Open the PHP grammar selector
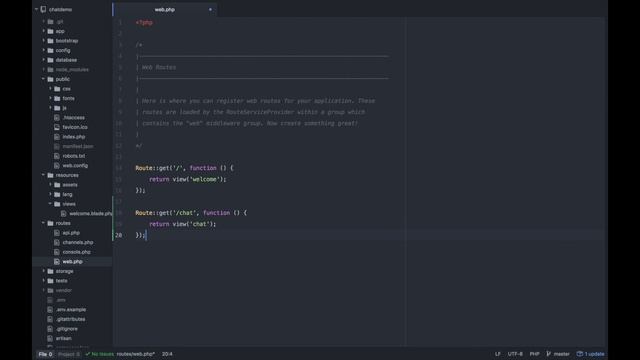This screenshot has width=640, height=360. click(x=534, y=354)
